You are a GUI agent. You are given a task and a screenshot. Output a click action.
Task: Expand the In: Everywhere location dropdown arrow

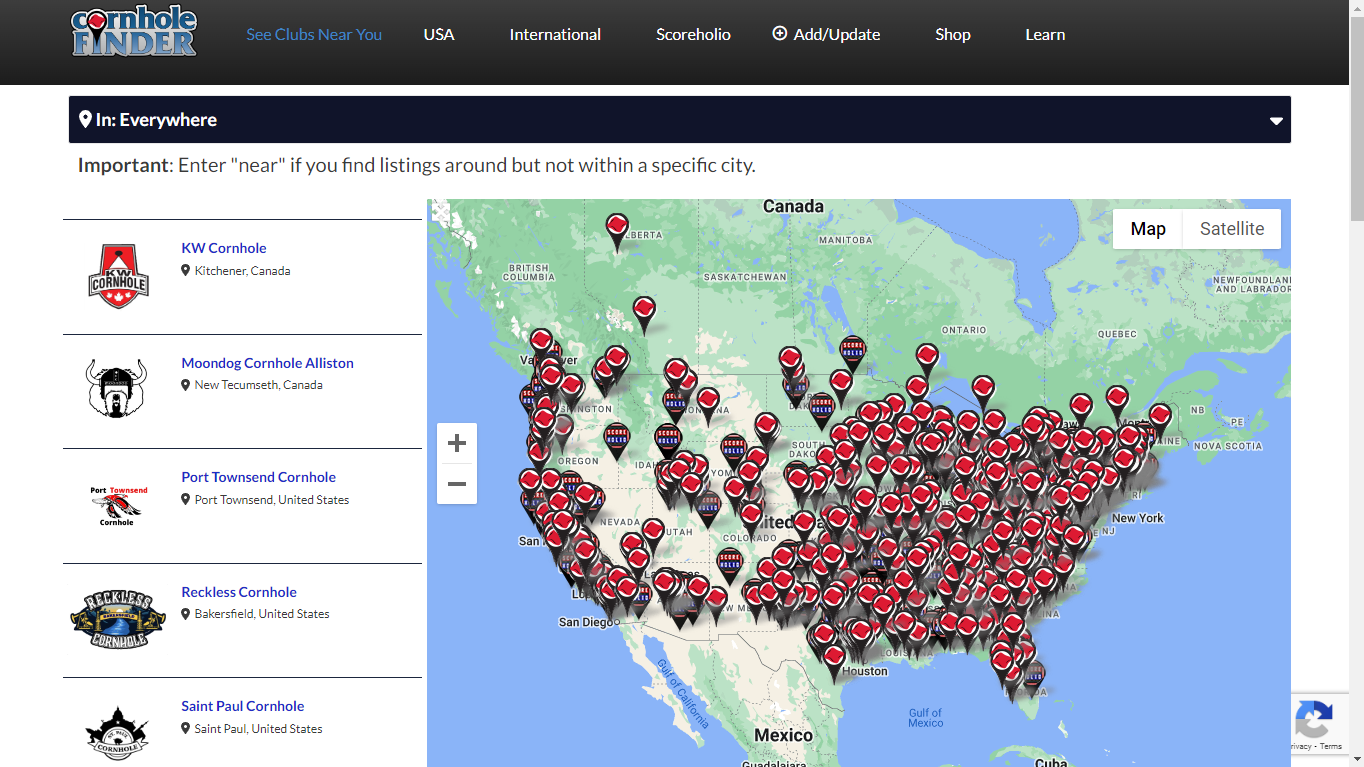(x=1276, y=121)
